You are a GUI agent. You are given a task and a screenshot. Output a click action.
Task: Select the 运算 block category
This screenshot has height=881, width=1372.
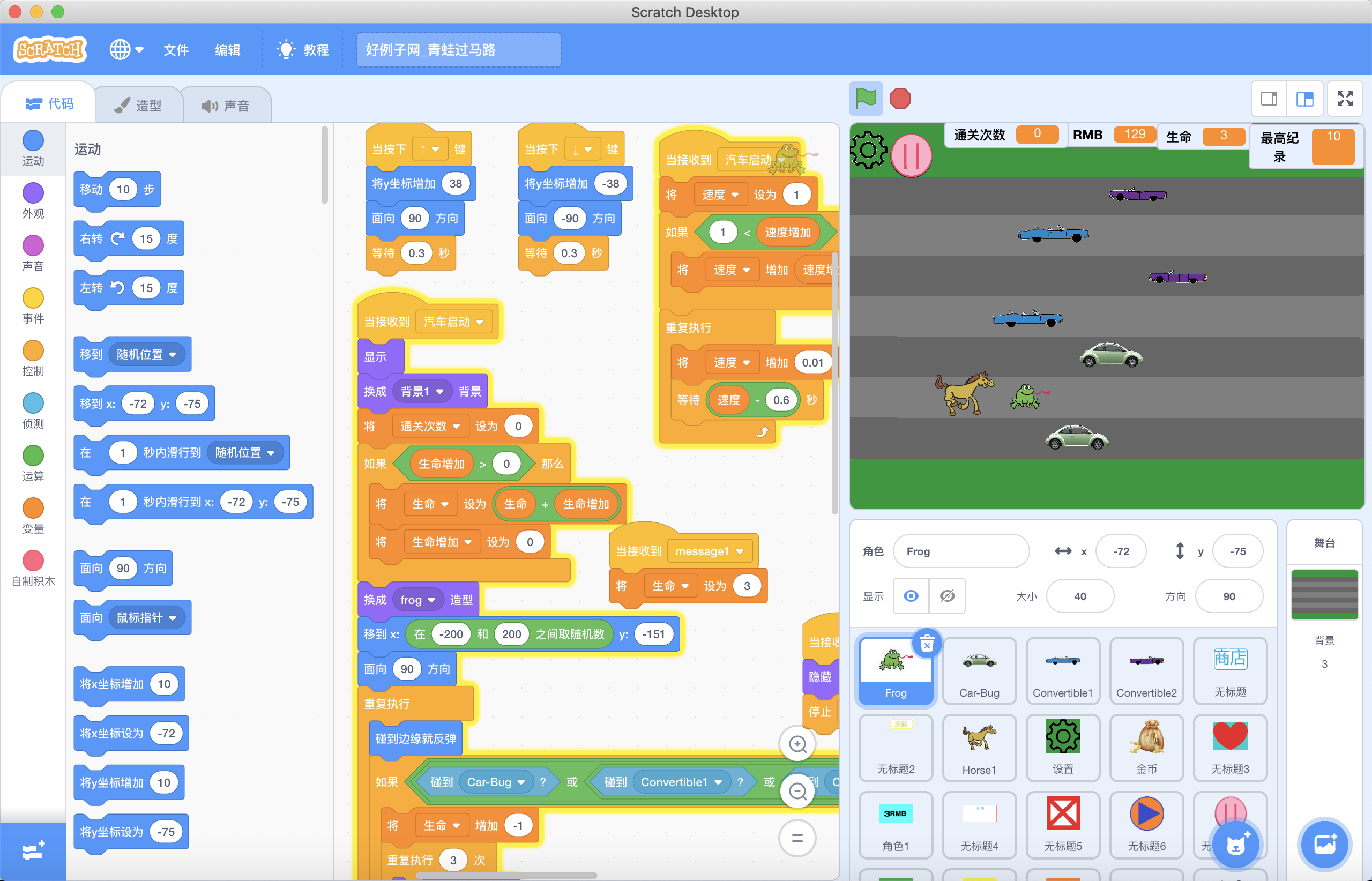(x=33, y=465)
